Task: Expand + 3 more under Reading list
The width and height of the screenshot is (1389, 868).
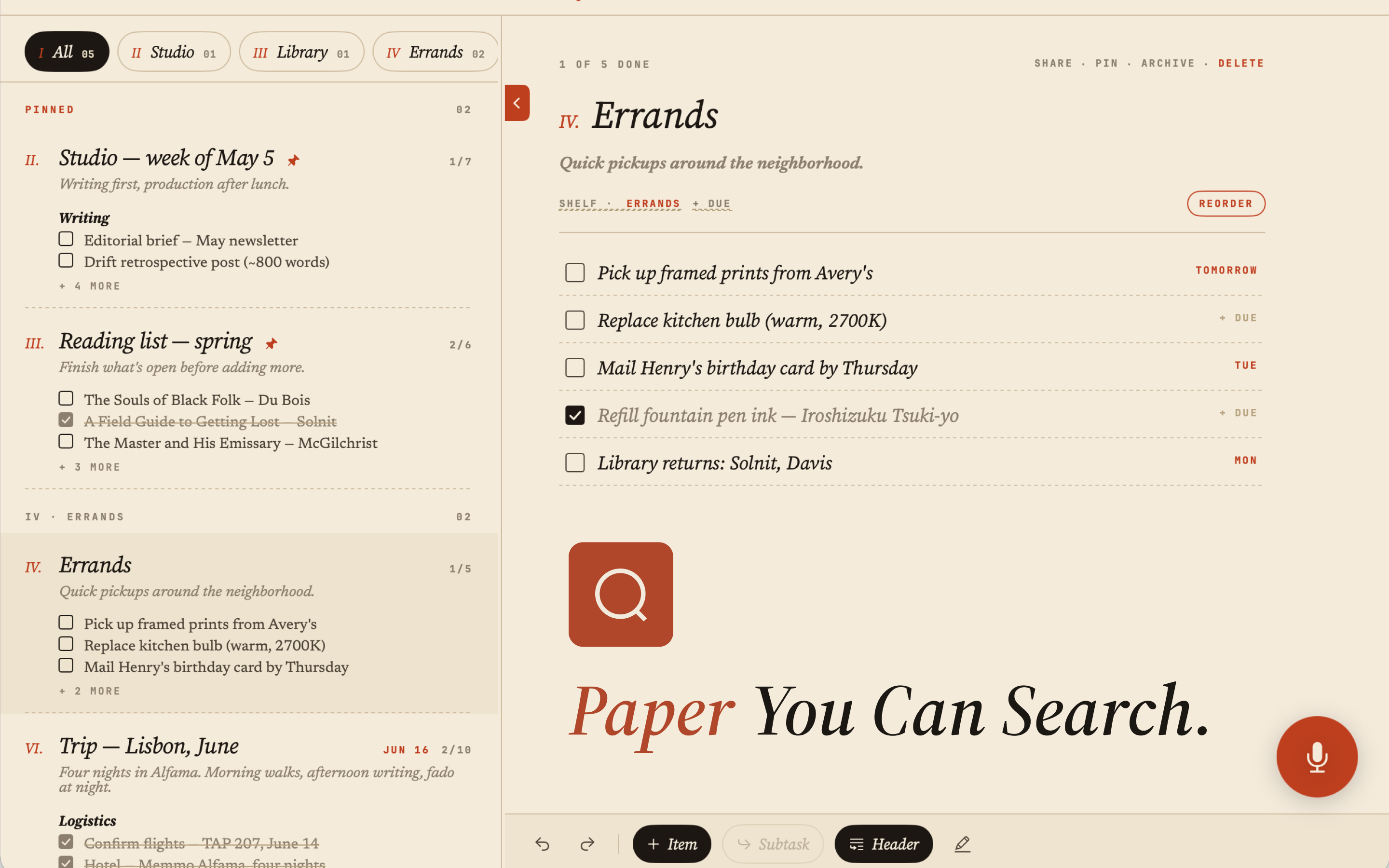Action: 90,467
